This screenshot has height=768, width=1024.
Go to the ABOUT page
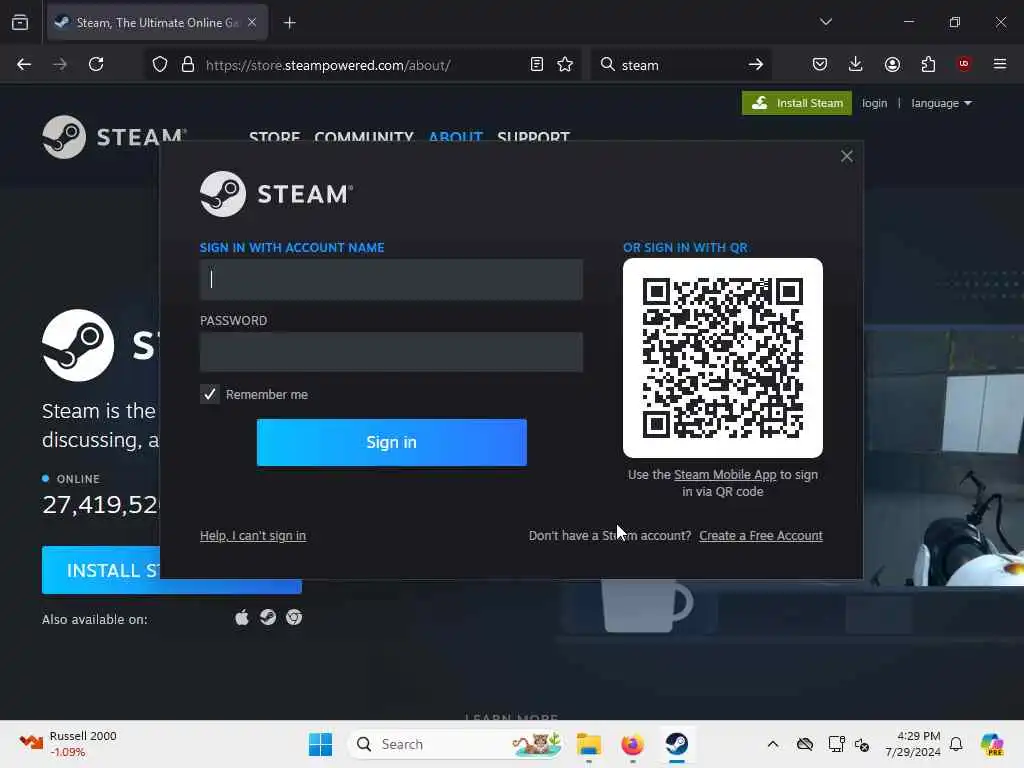coord(456,137)
